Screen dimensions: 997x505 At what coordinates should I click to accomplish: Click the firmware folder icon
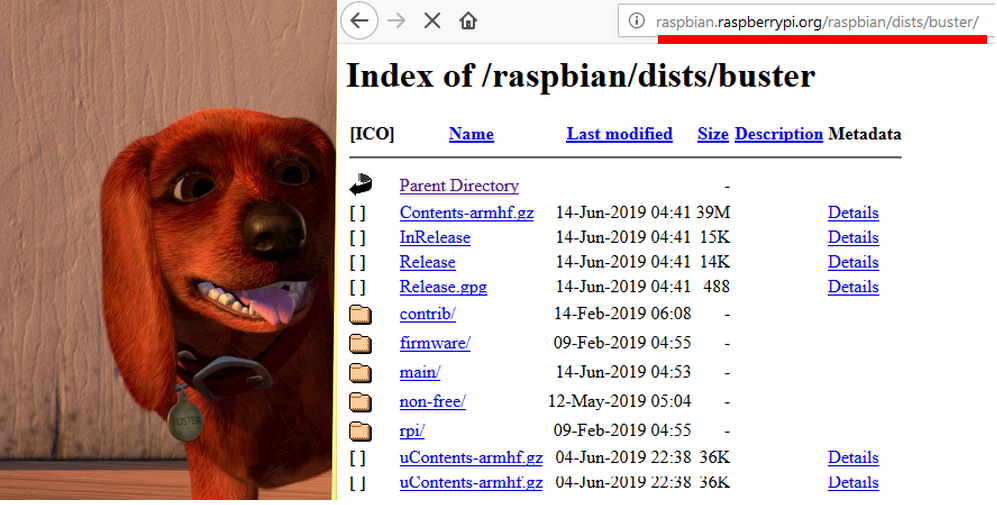click(x=361, y=343)
